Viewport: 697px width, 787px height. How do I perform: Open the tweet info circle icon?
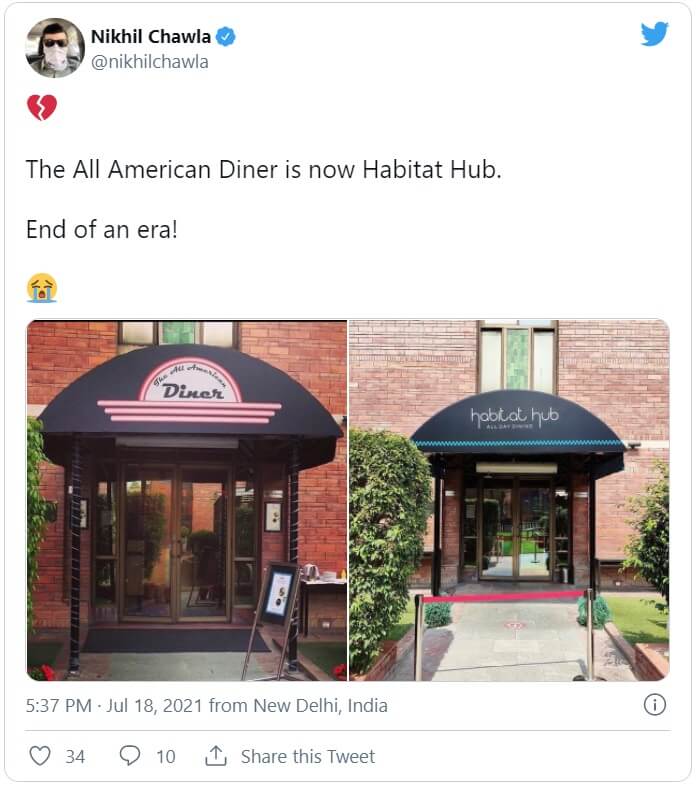tap(654, 705)
